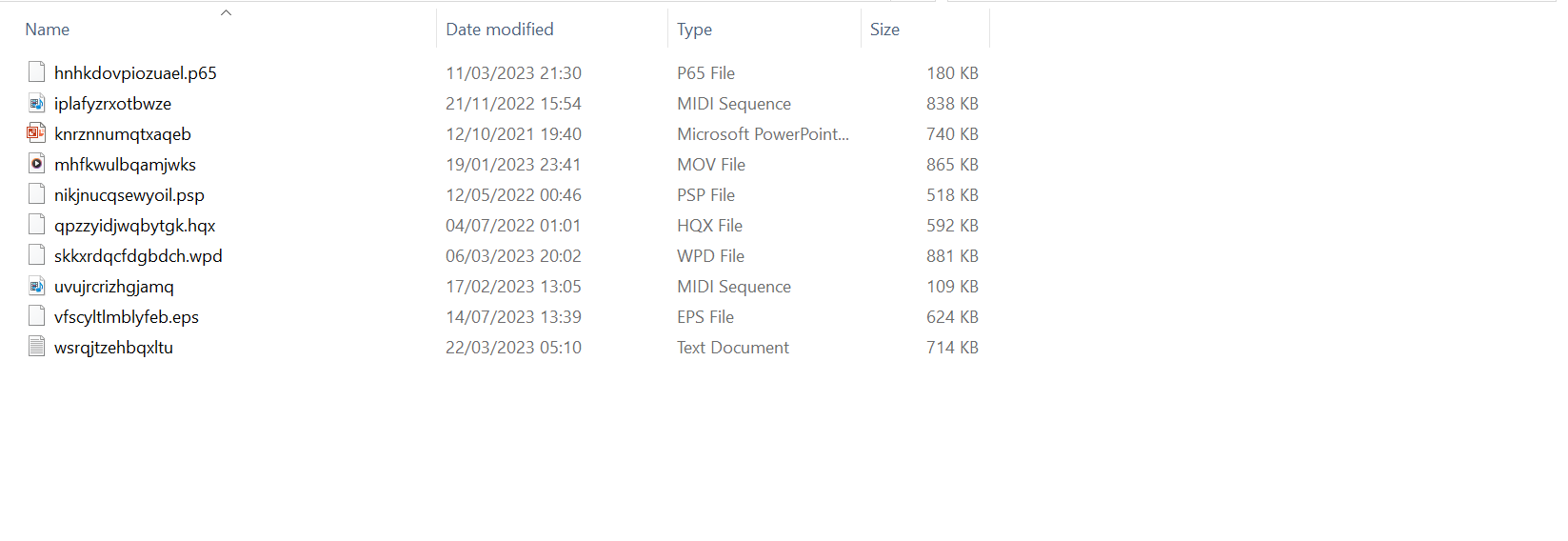Screen dimensions: 1568x541
Task: Click the 740 KB size cell
Action: (x=952, y=134)
